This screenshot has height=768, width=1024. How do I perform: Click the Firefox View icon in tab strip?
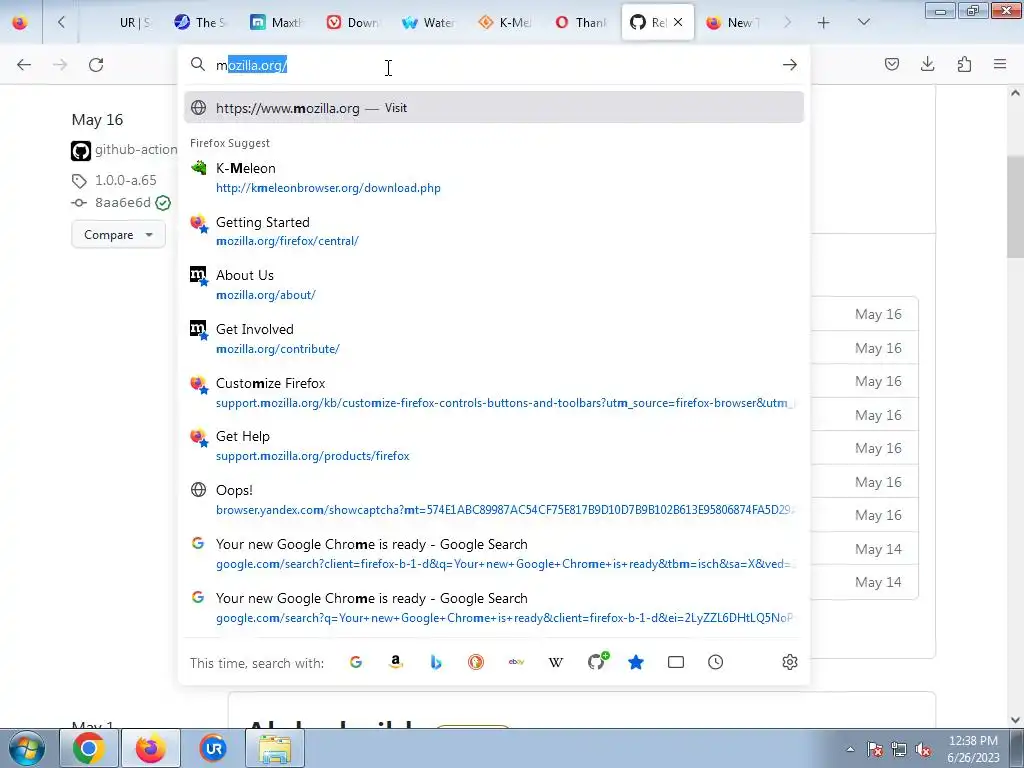coord(20,22)
